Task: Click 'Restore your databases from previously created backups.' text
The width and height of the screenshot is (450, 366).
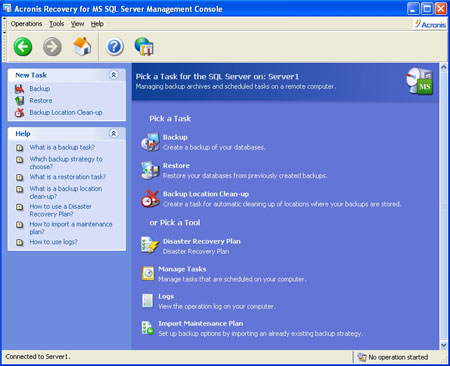Action: click(245, 176)
